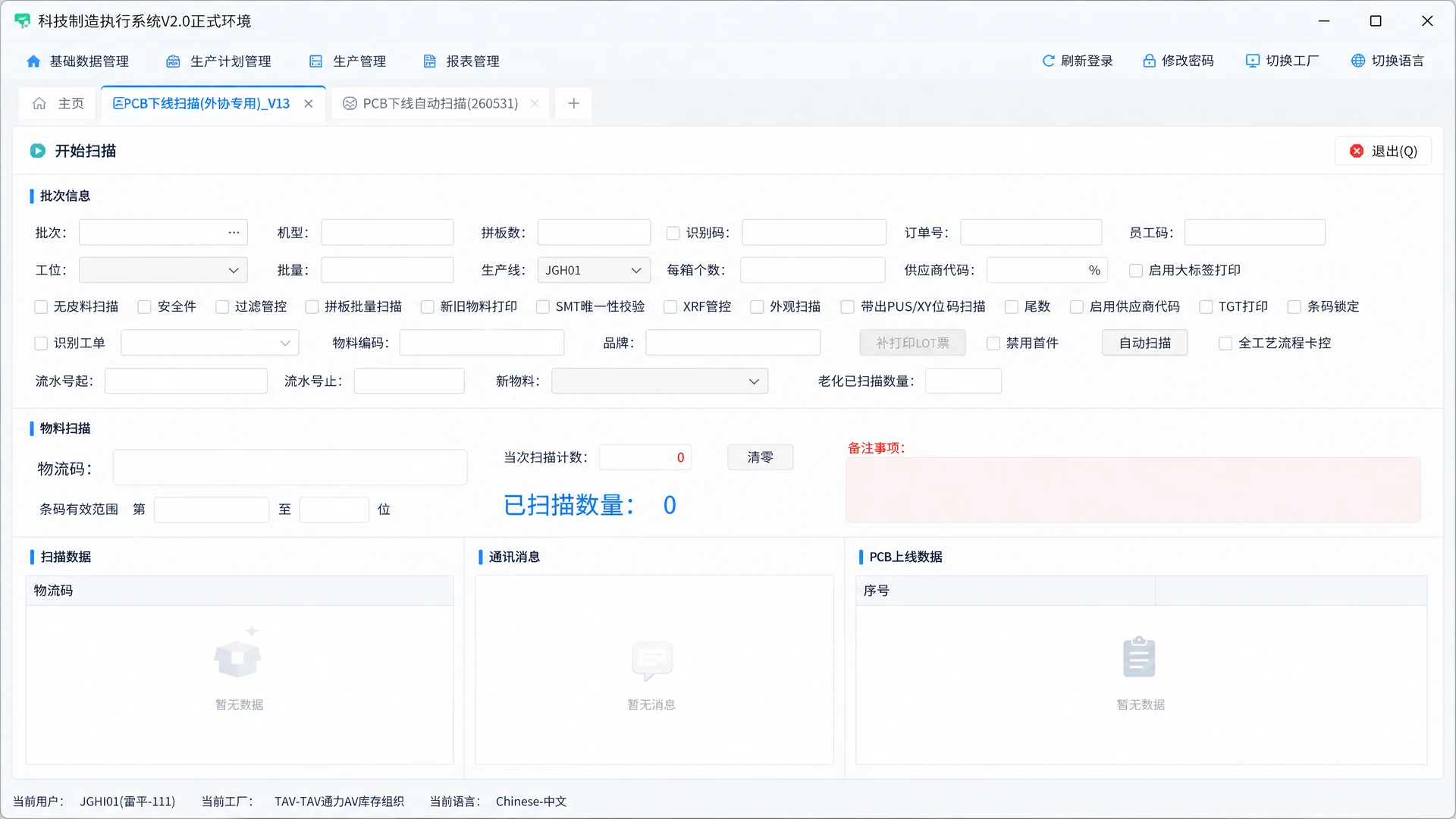This screenshot has height=819, width=1456.
Task: Tick the 尾数 checkbox
Action: coord(1012,307)
